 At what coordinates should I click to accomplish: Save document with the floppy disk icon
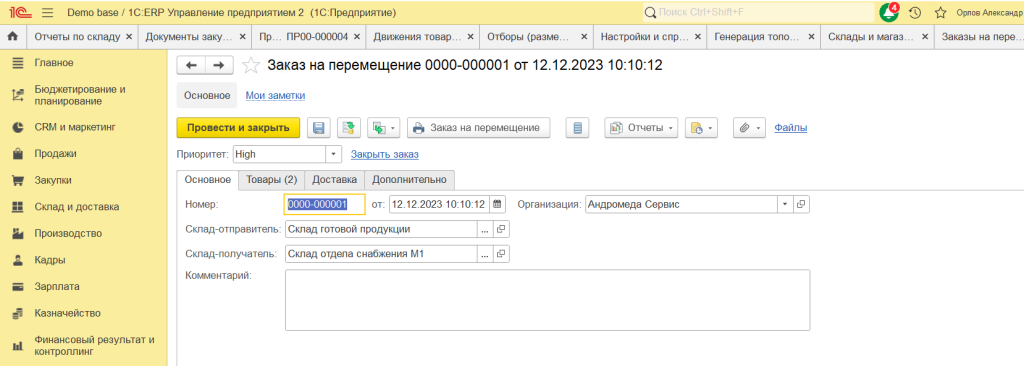click(319, 127)
